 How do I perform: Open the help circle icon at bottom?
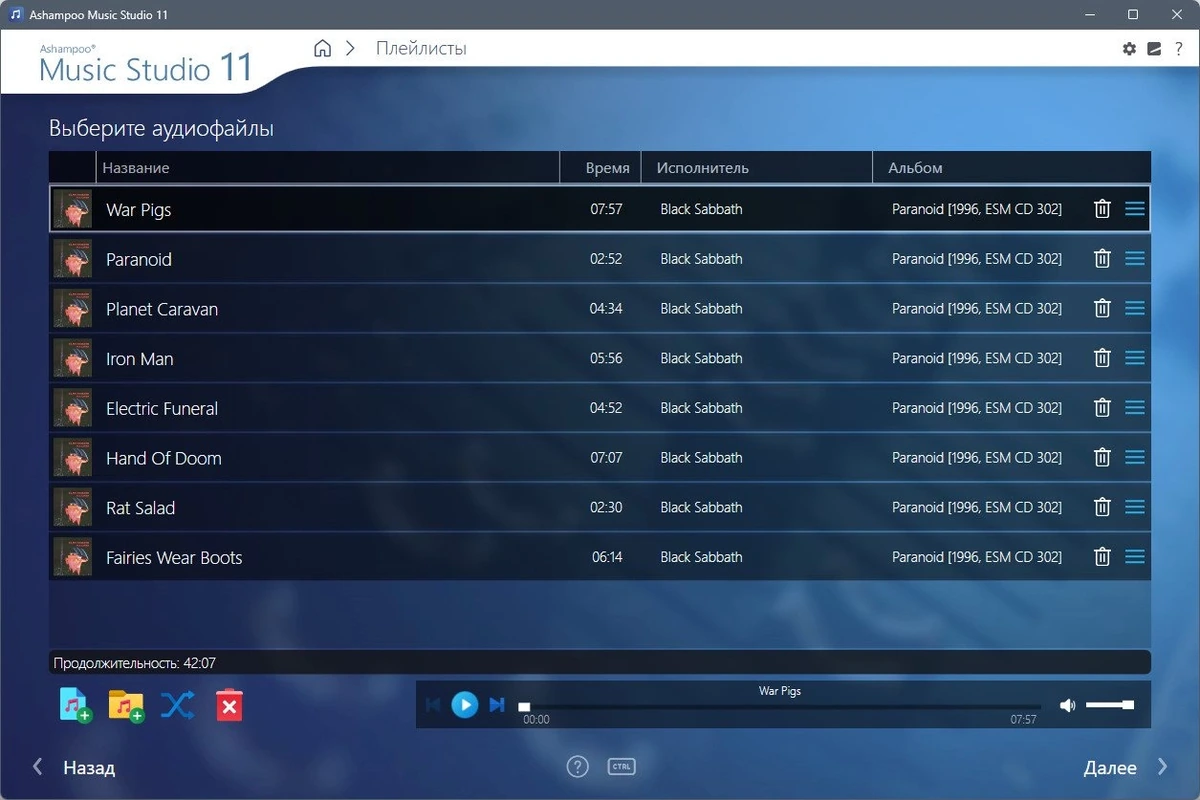click(x=578, y=767)
